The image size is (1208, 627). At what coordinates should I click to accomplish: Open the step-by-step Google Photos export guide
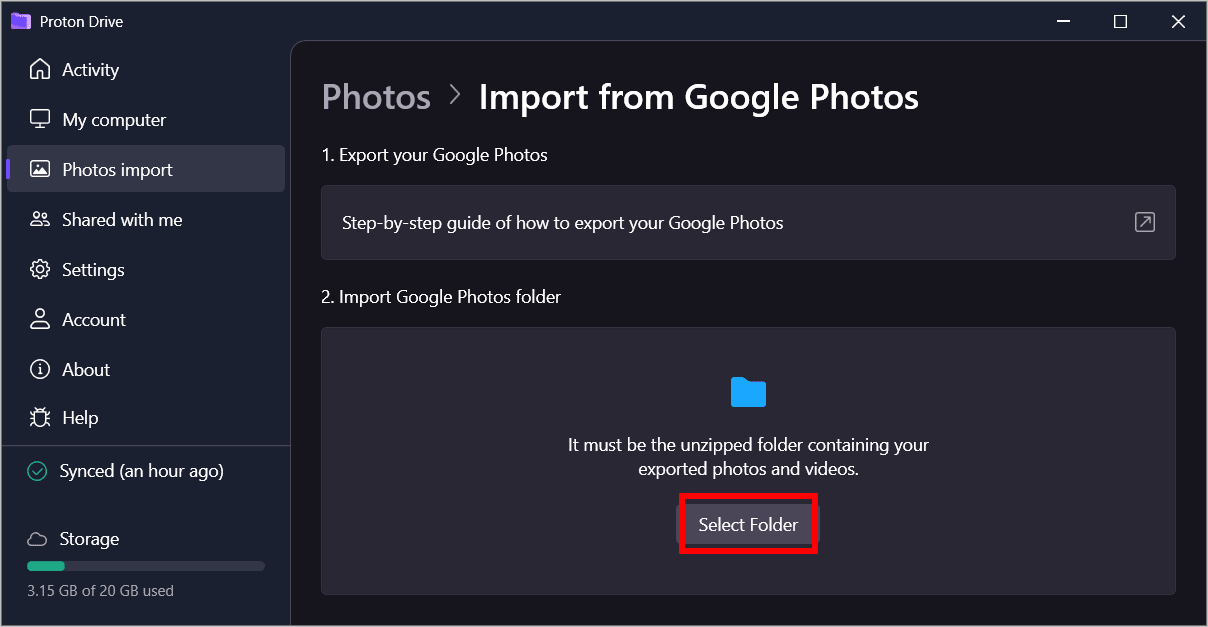tap(748, 222)
